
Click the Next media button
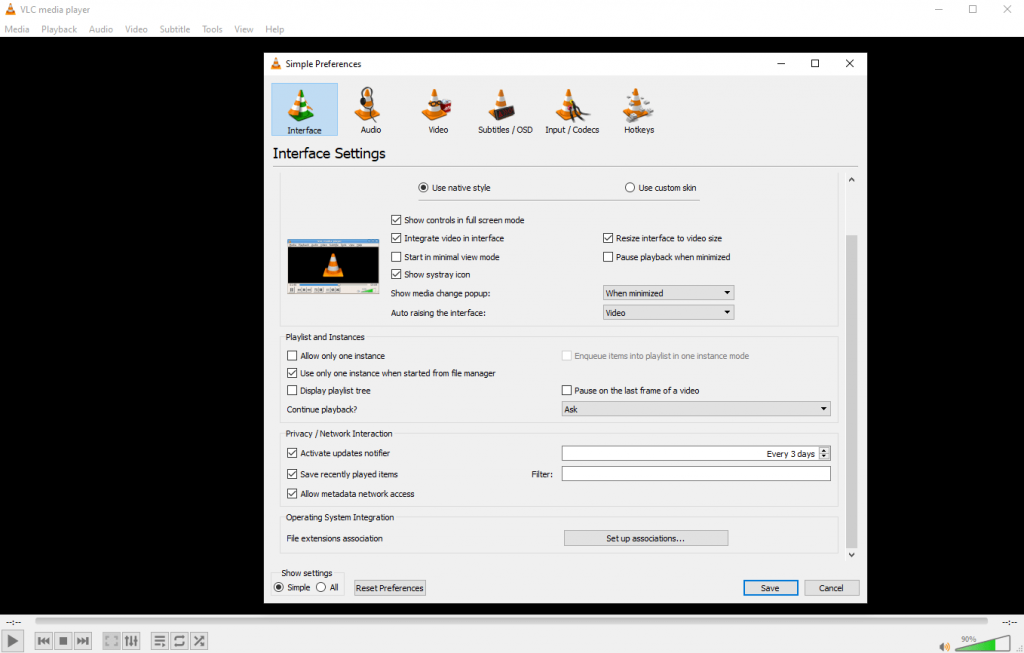[83, 641]
